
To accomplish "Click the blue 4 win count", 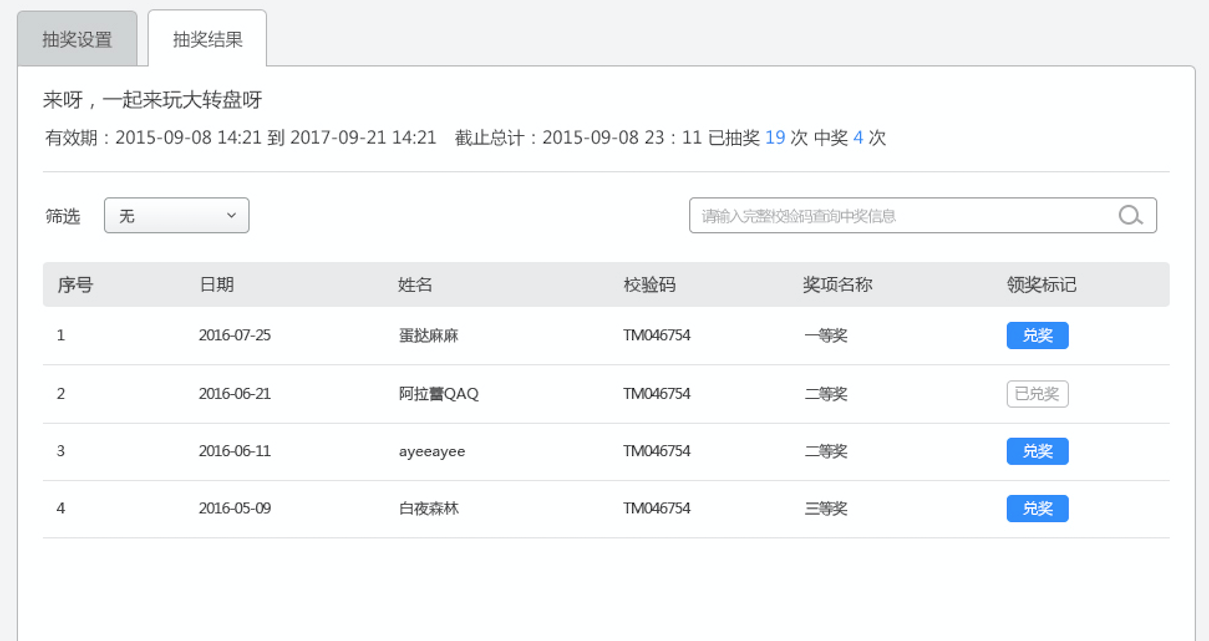I will tap(858, 138).
